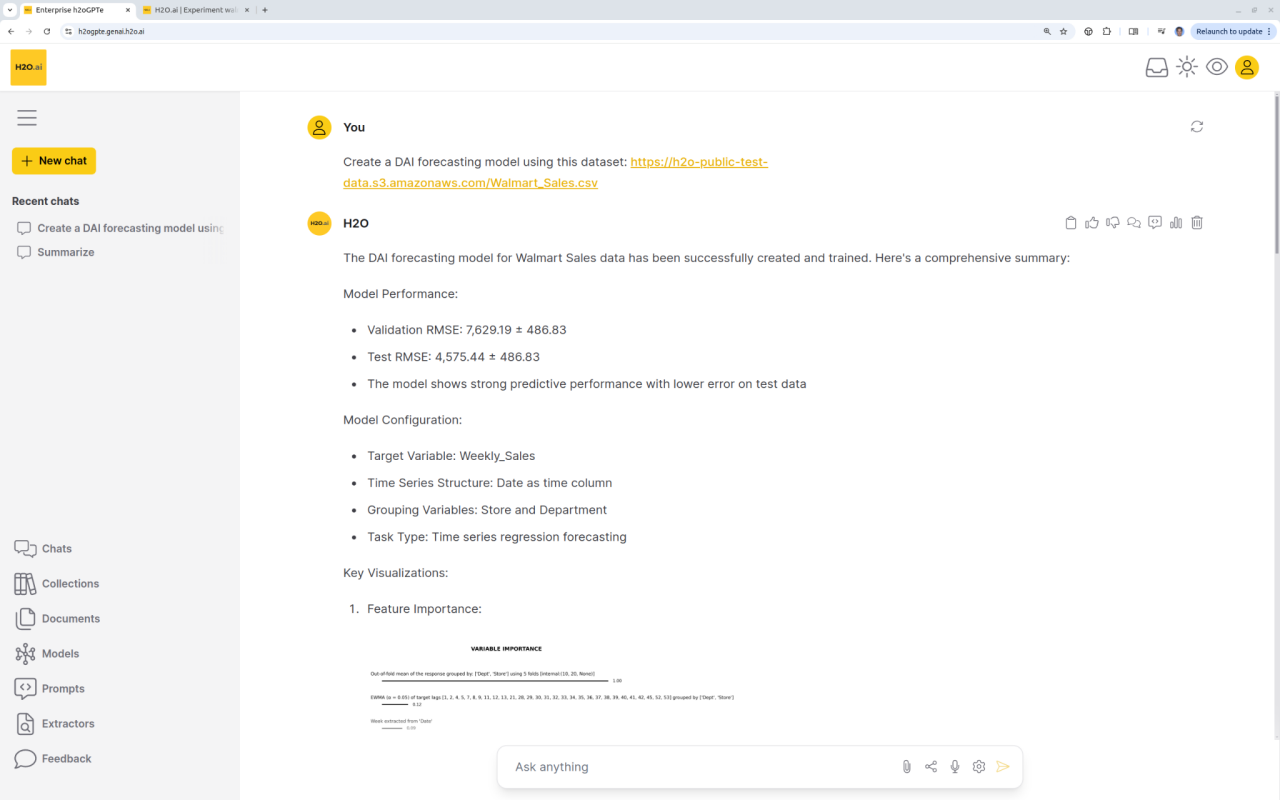Delete the H2O response with trash icon

point(1197,223)
